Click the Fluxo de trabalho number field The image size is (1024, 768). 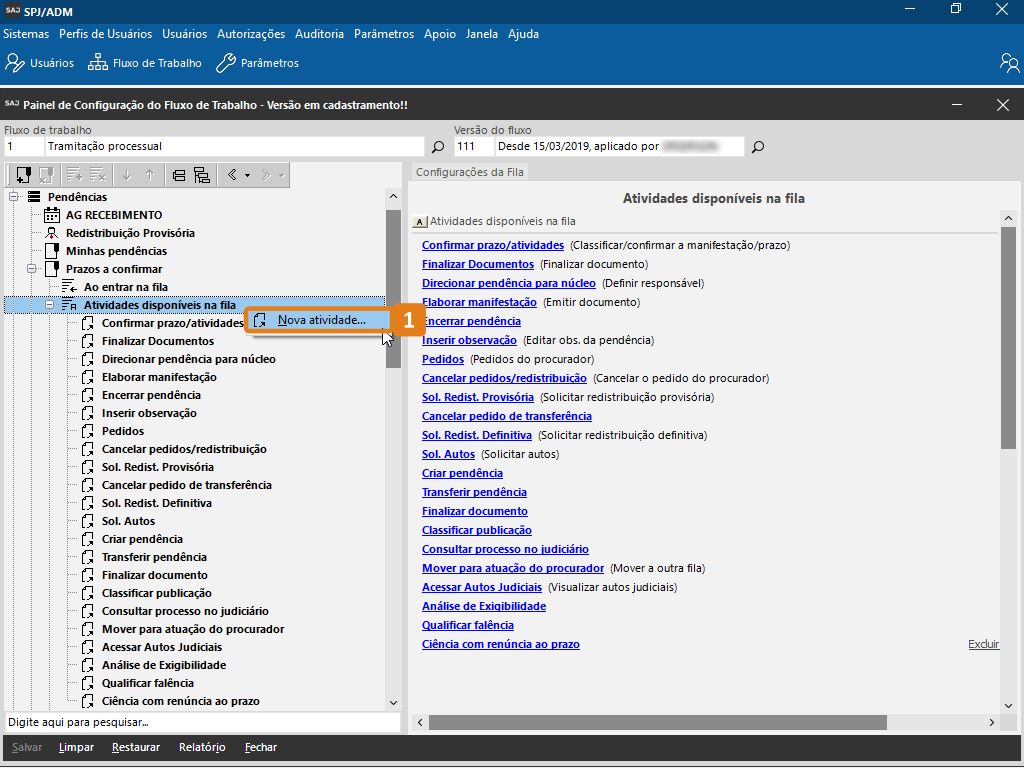tap(24, 146)
